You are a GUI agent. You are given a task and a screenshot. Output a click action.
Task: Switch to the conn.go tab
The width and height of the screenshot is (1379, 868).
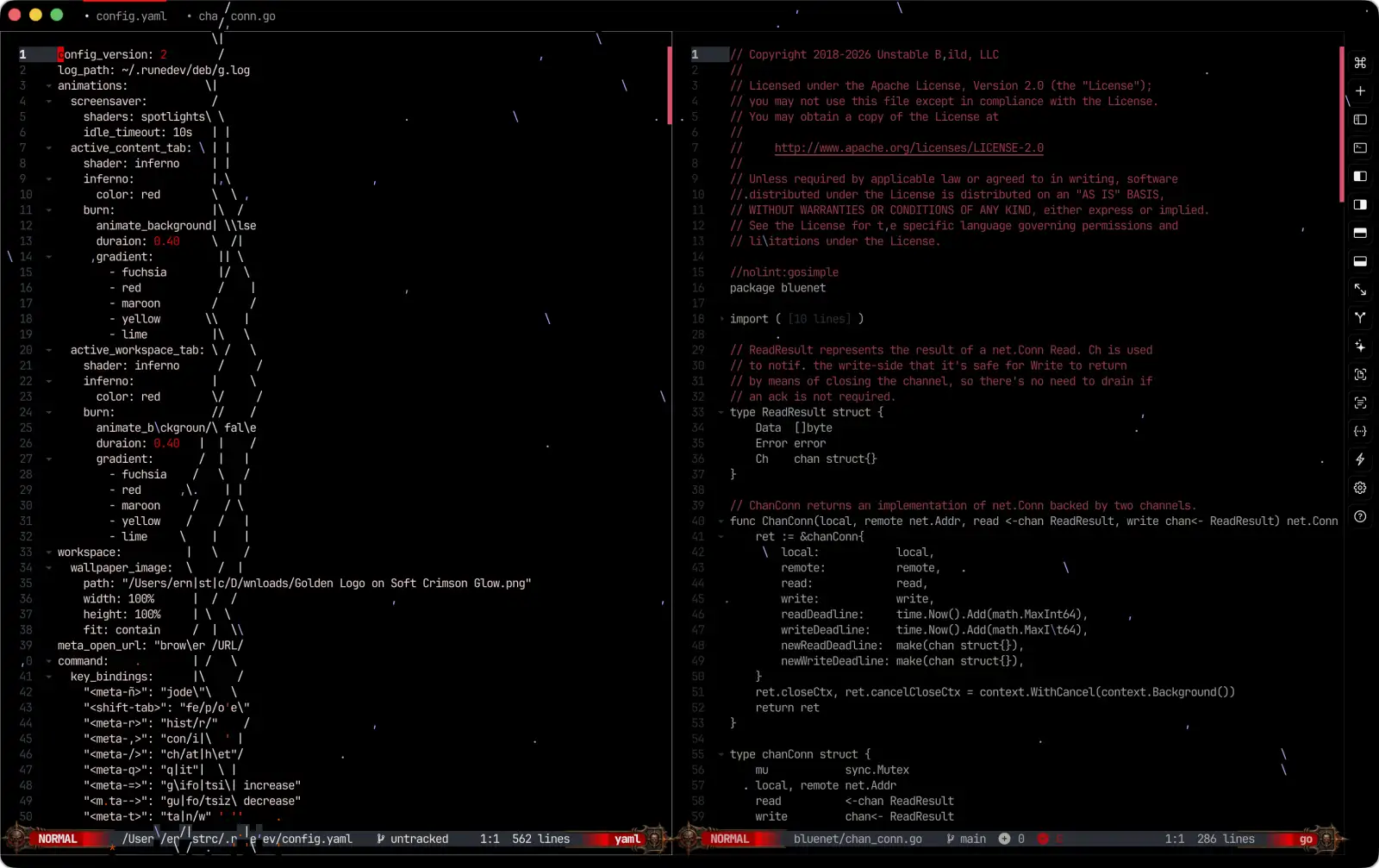tap(232, 16)
